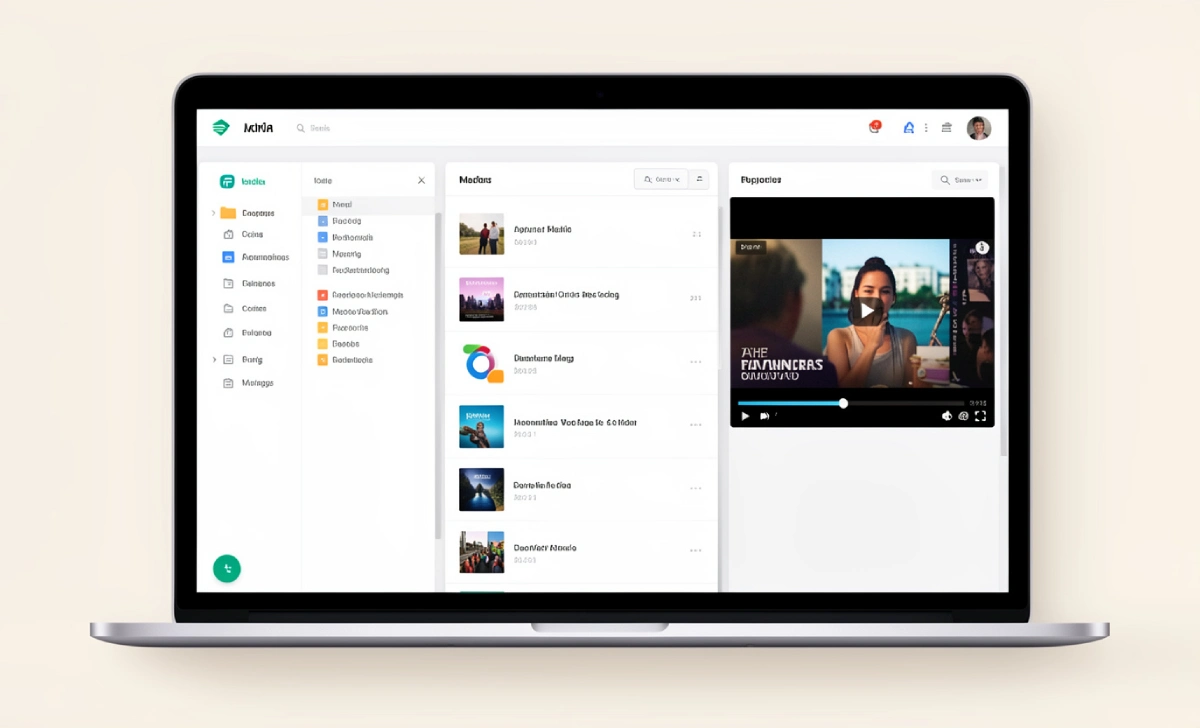The image size is (1200, 728).
Task: Click the yellow folder icon in the sidebar
Action: (x=228, y=213)
